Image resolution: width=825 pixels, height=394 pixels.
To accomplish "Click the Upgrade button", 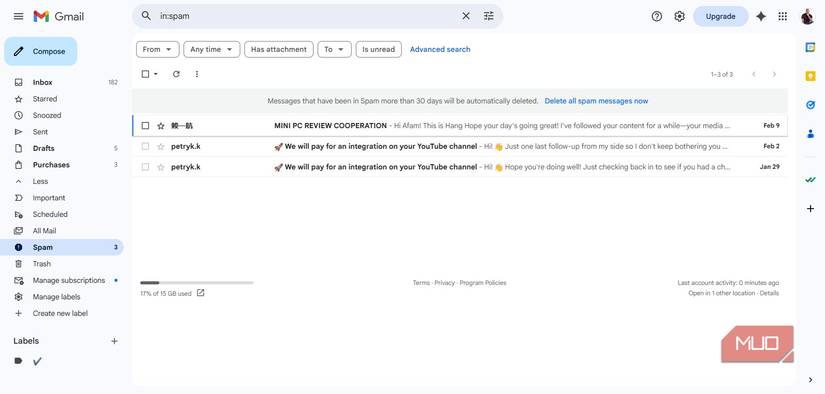I will click(720, 16).
